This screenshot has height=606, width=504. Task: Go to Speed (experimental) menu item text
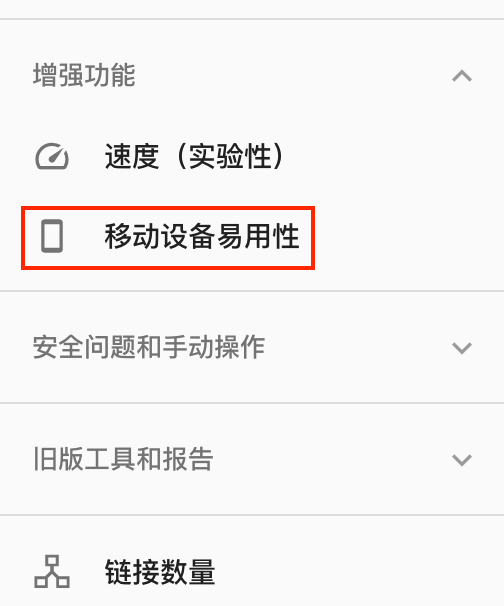pyautogui.click(x=194, y=157)
